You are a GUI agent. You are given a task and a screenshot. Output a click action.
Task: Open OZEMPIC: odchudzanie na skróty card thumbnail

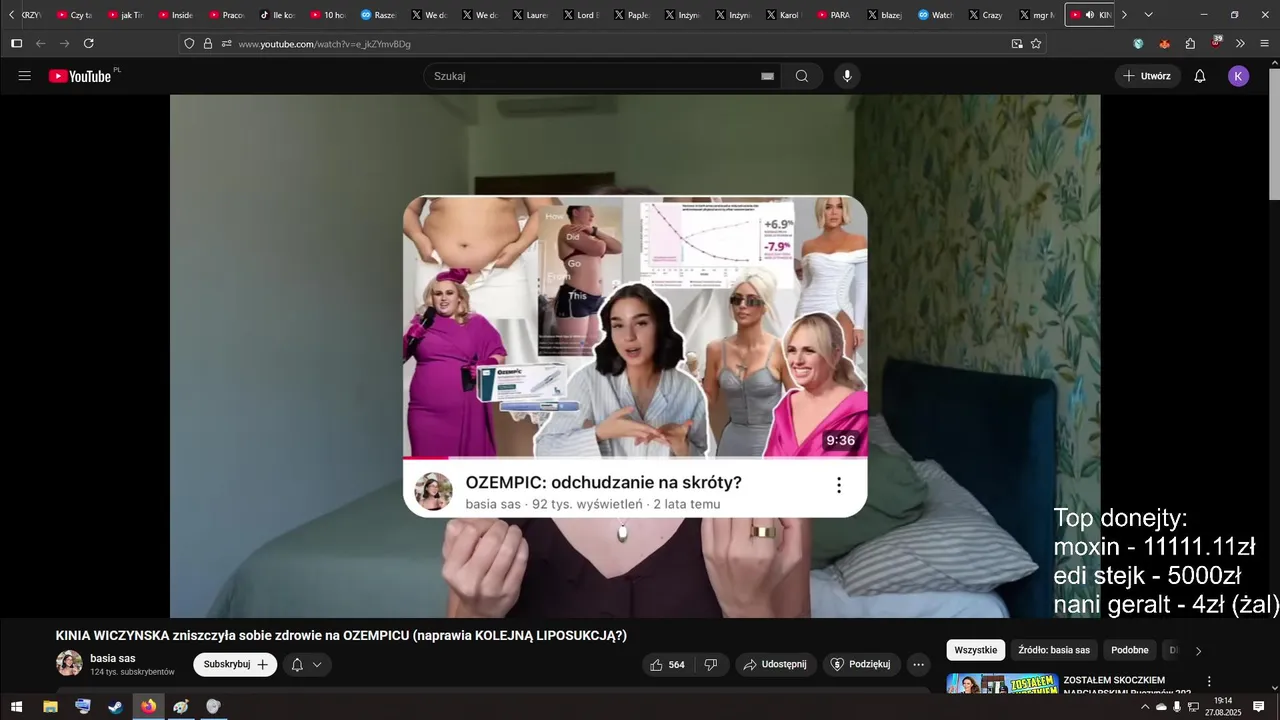(635, 327)
